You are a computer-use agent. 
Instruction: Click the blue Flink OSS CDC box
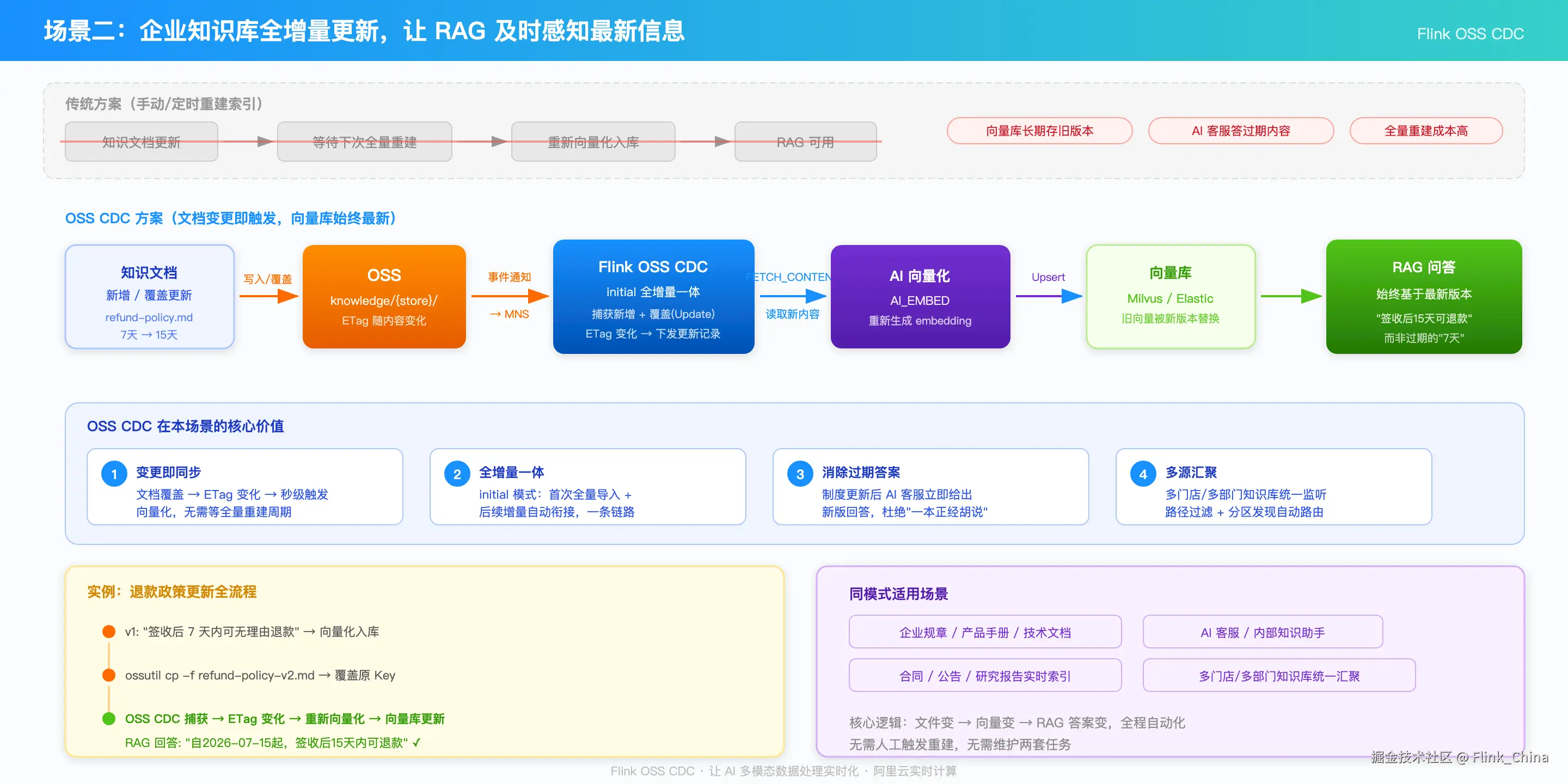(653, 297)
